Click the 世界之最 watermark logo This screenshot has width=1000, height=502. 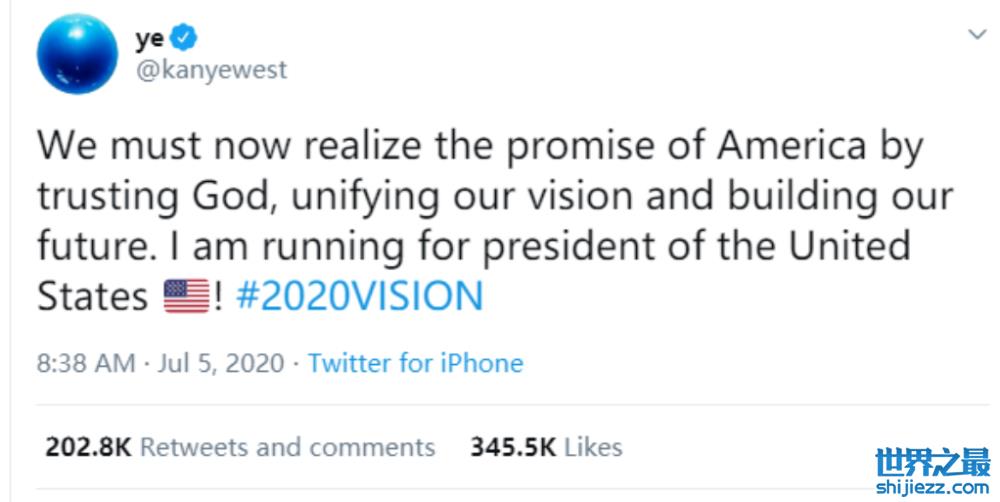click(x=932, y=464)
